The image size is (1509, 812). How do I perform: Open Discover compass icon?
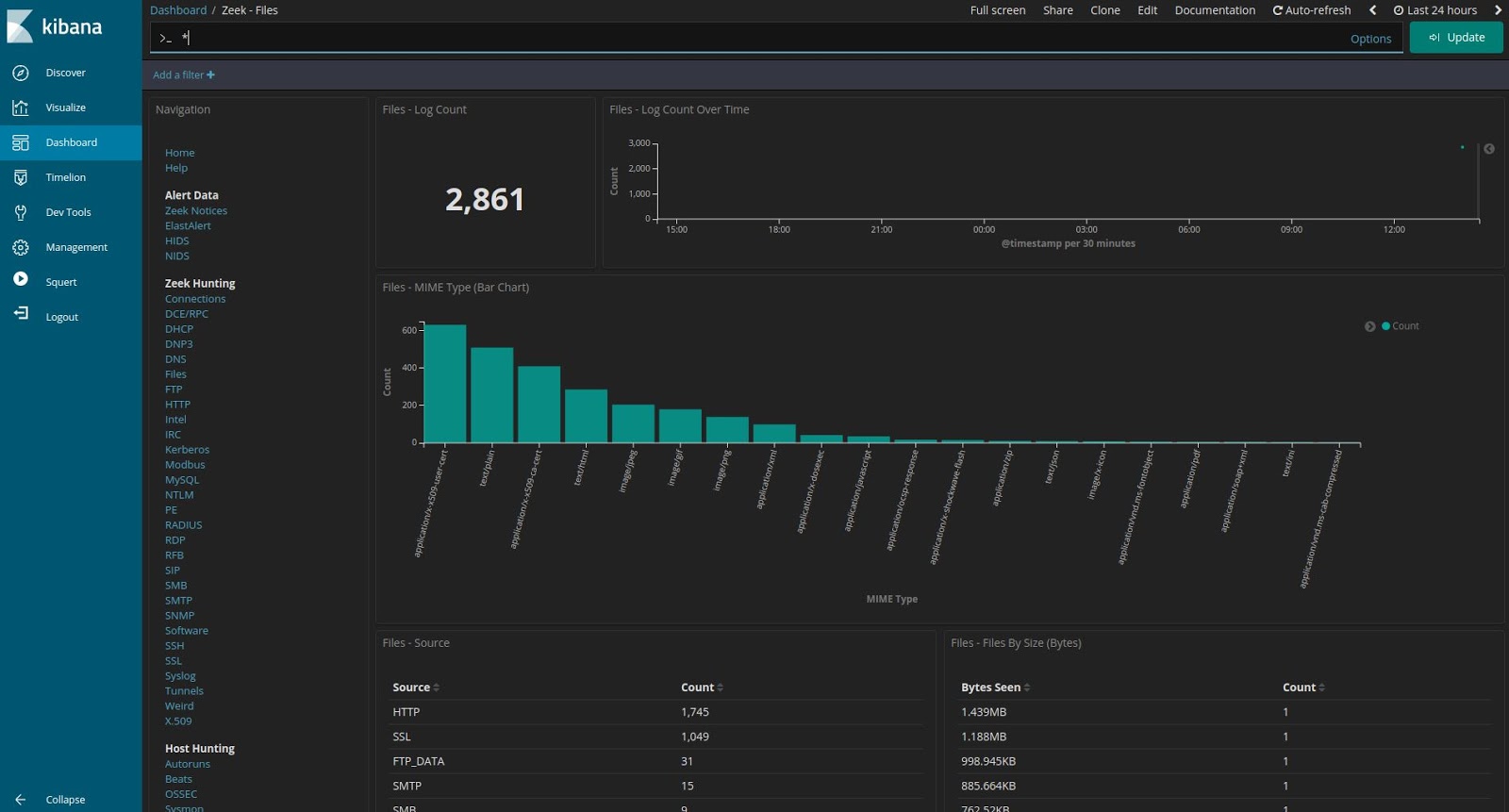pyautogui.click(x=21, y=73)
